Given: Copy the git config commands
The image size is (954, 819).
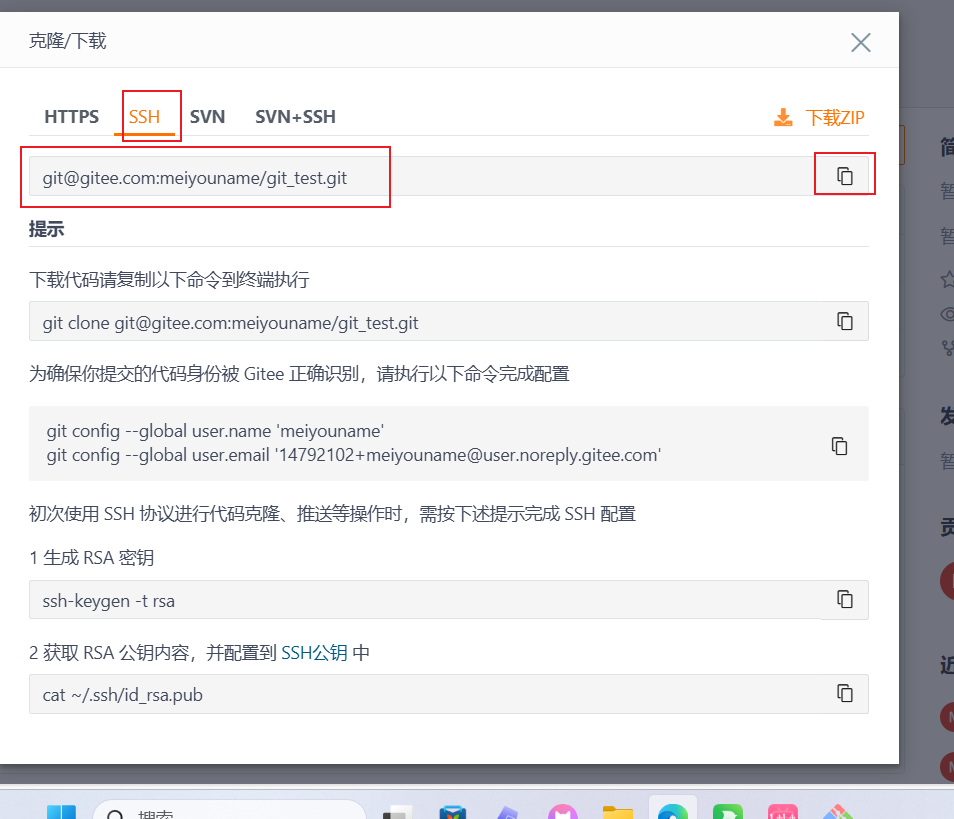Looking at the screenshot, I should 839,445.
